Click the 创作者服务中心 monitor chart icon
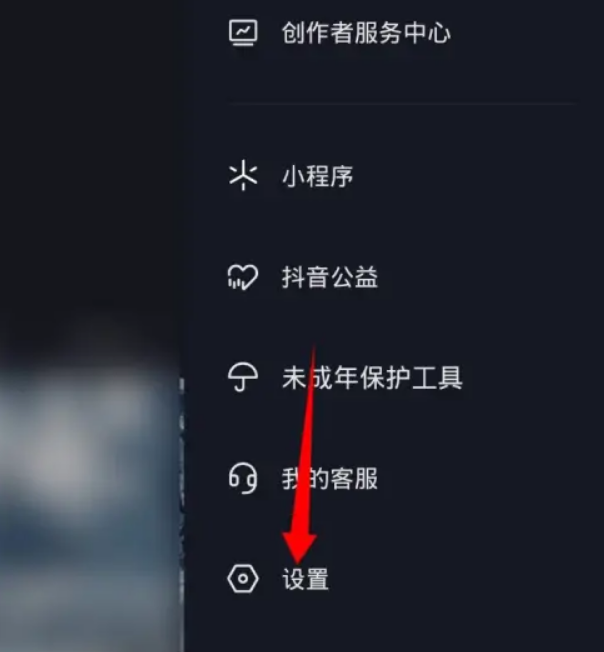604x652 pixels. pos(243,32)
